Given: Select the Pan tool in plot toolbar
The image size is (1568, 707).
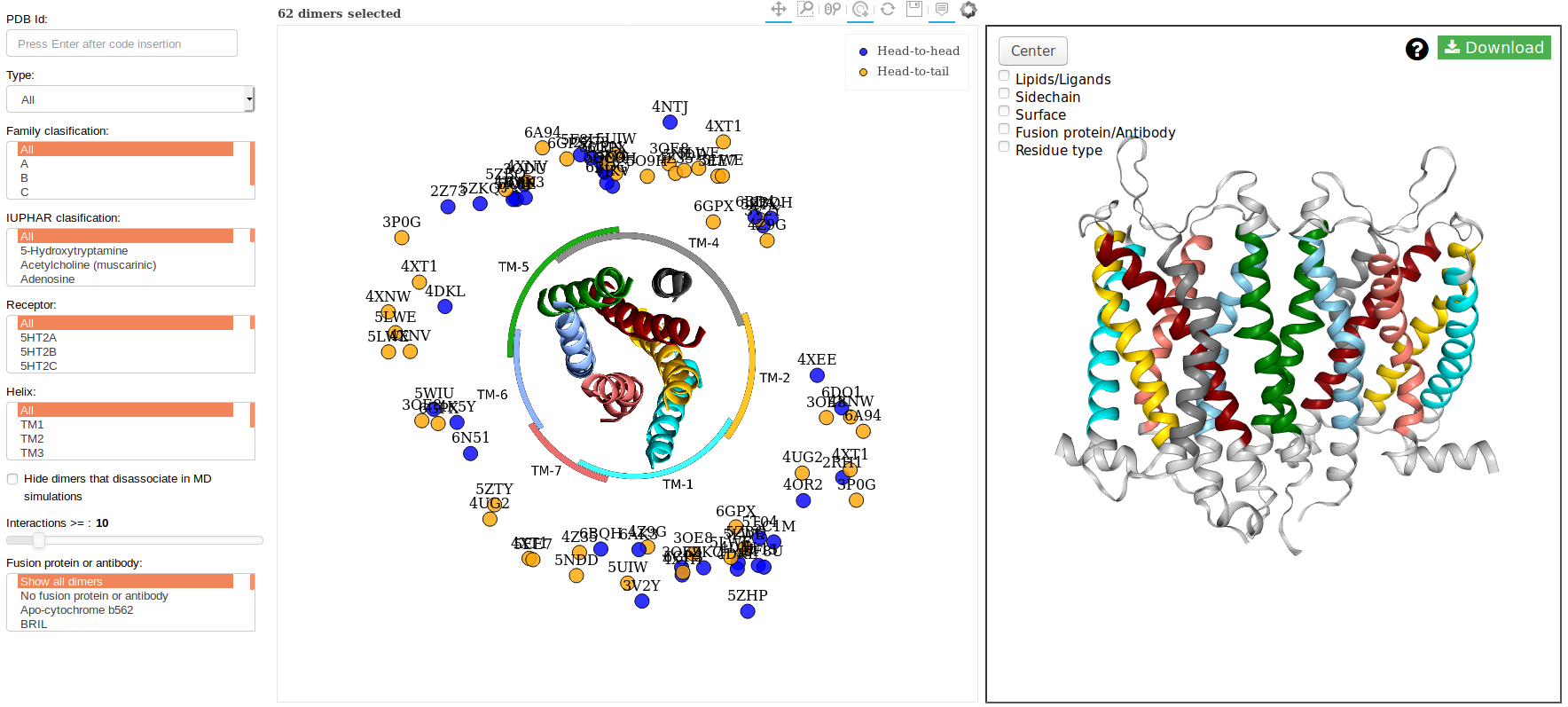Looking at the screenshot, I should pos(779,9).
